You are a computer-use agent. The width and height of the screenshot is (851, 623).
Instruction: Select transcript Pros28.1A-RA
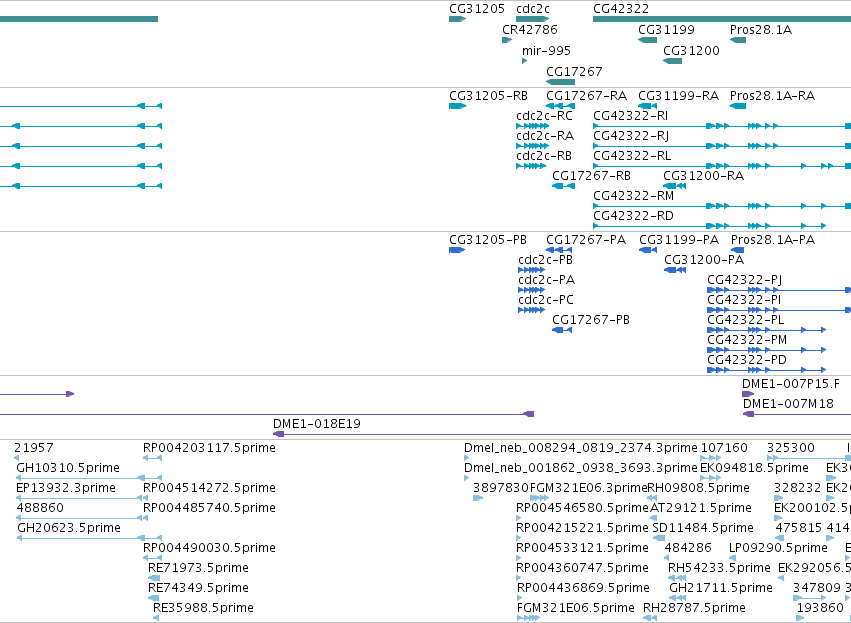pyautogui.click(x=738, y=106)
